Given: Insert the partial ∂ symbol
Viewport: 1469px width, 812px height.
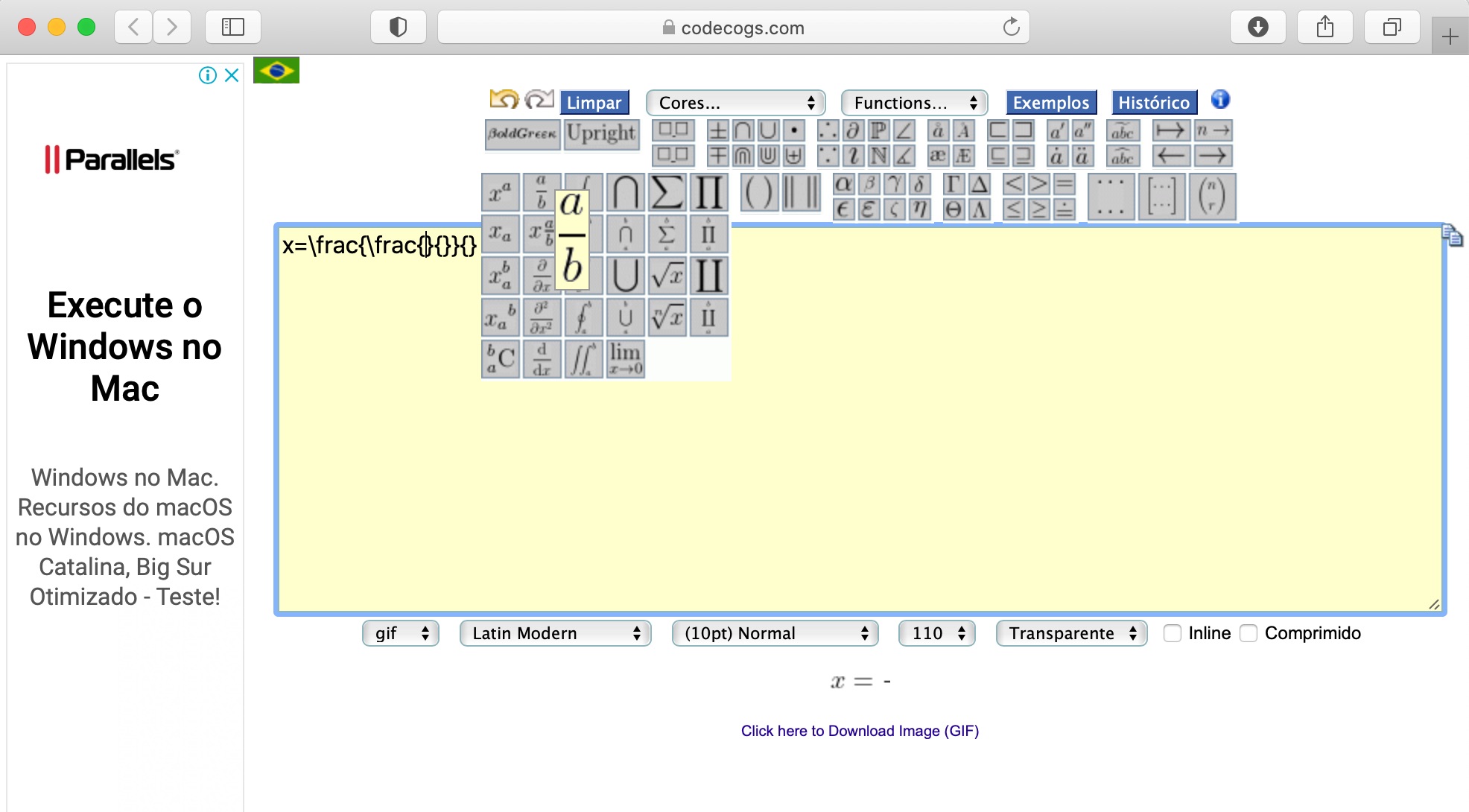Looking at the screenshot, I should [853, 131].
